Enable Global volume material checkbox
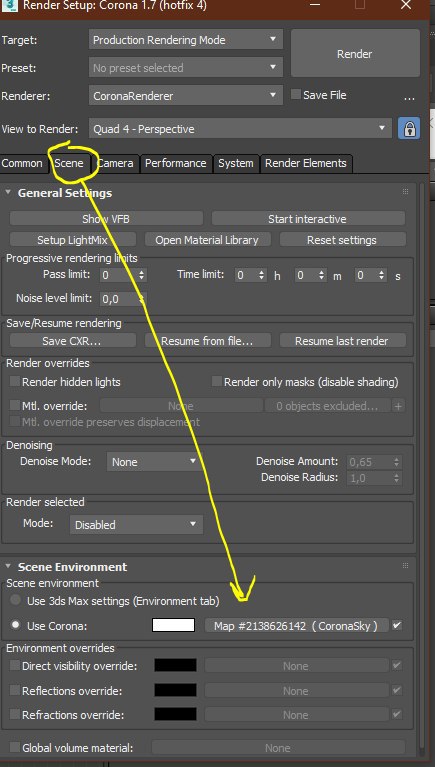The image size is (435, 767). click(x=15, y=747)
